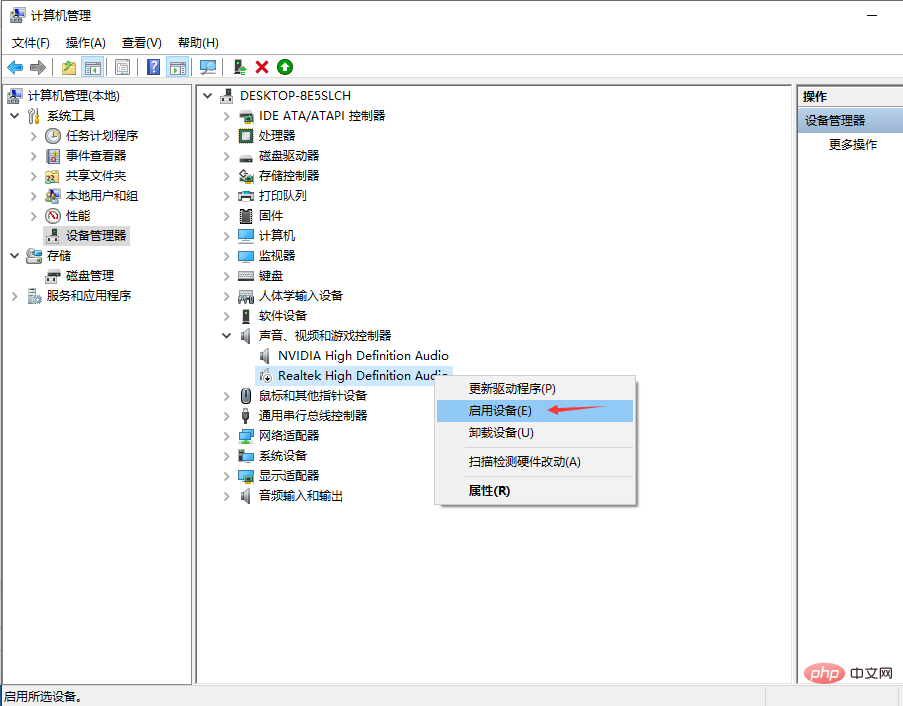Choose 扫描检测硬件改动(A) from context menu
Viewport: 903px width, 706px height.
(535, 462)
